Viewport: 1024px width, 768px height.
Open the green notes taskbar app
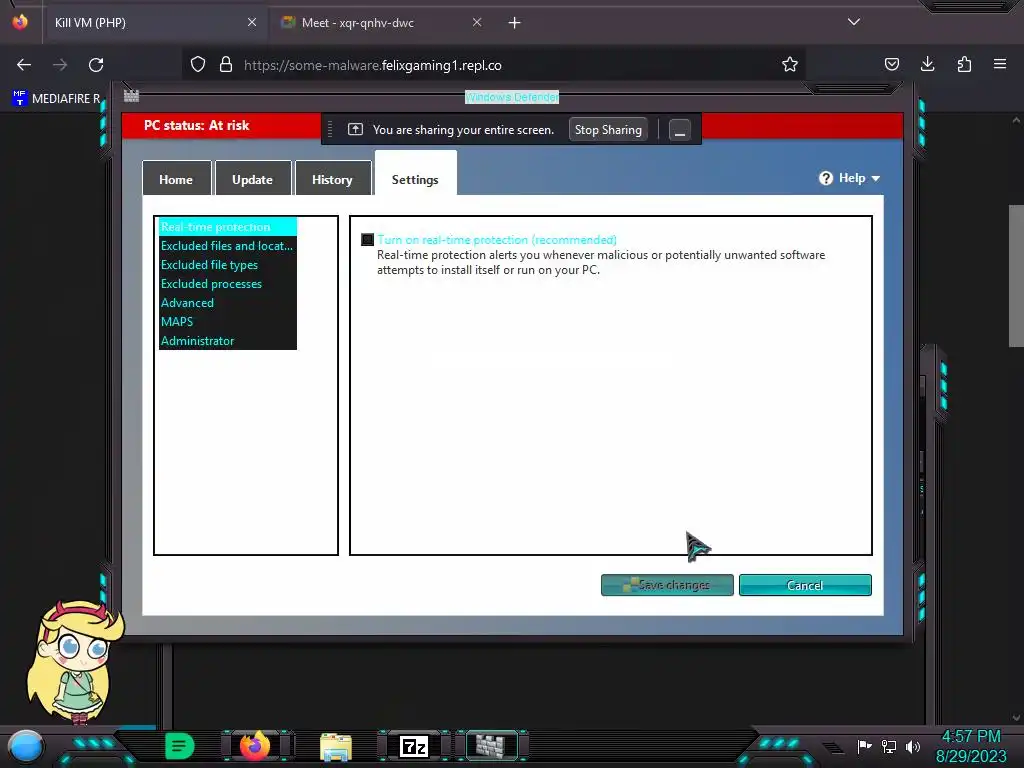click(x=180, y=746)
